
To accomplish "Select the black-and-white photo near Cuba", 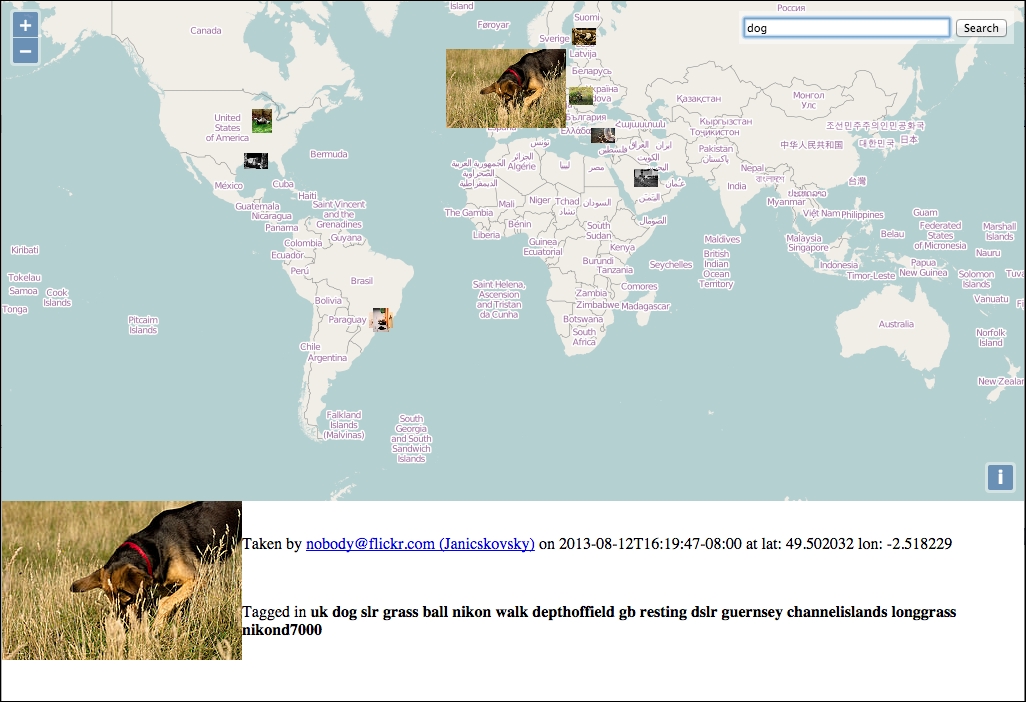I will pyautogui.click(x=256, y=160).
